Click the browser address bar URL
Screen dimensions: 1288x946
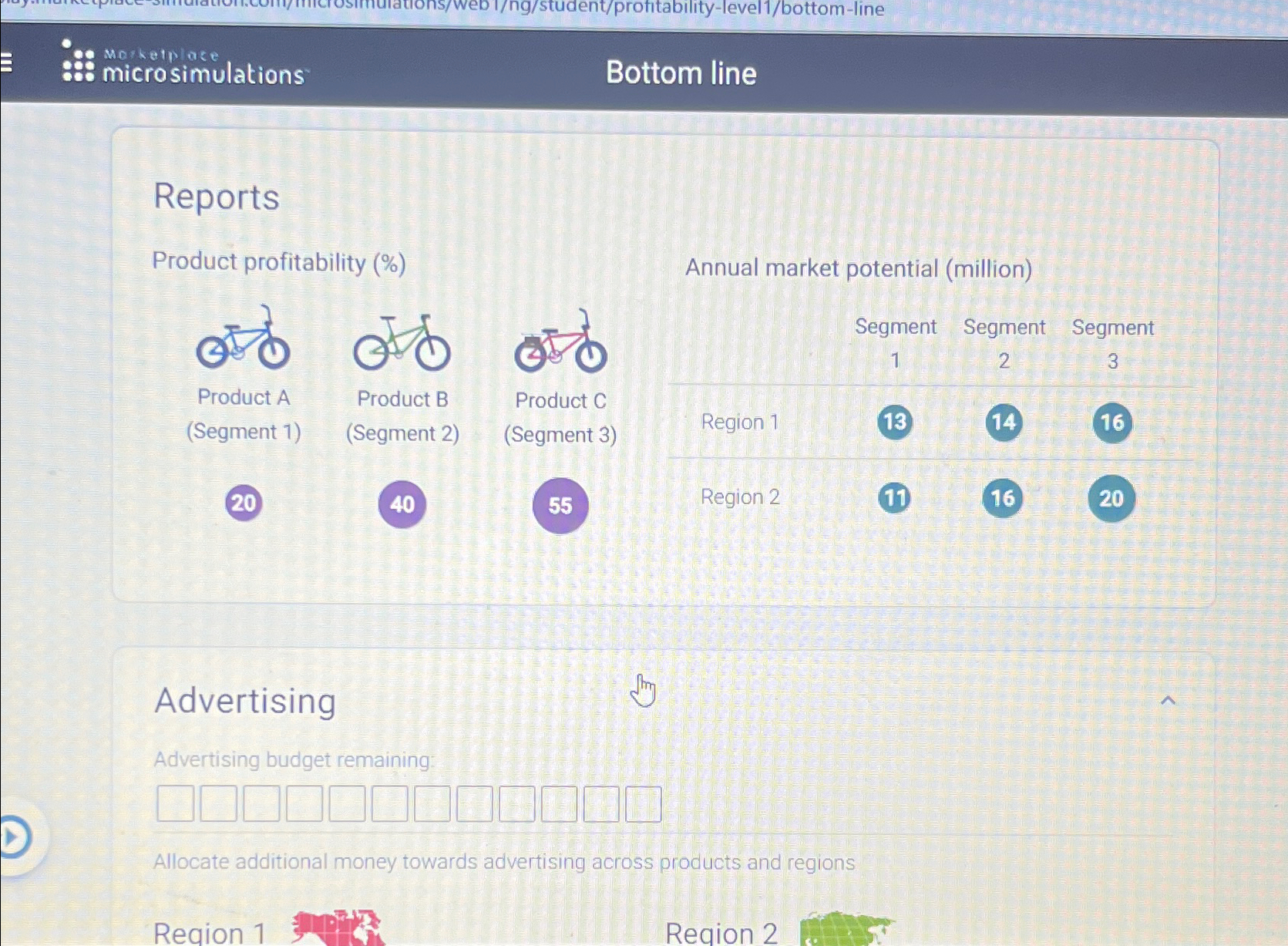click(443, 8)
